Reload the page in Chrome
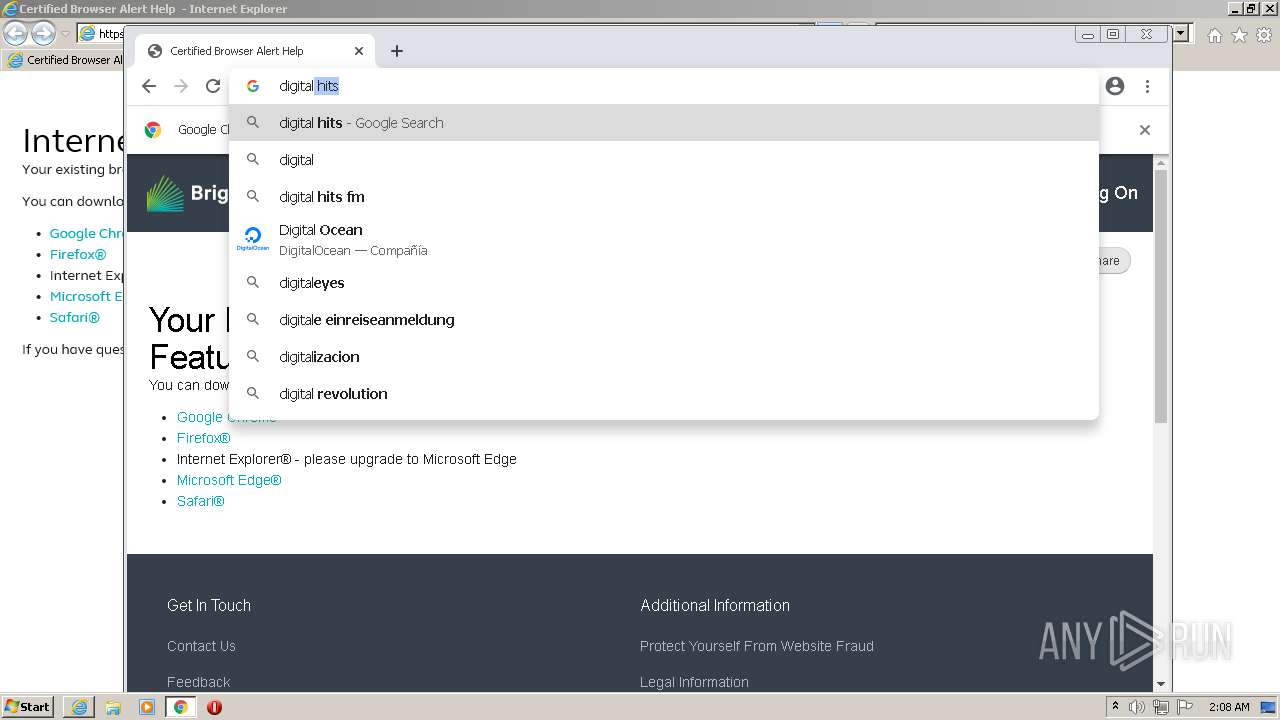This screenshot has height=720, width=1280. tap(213, 86)
